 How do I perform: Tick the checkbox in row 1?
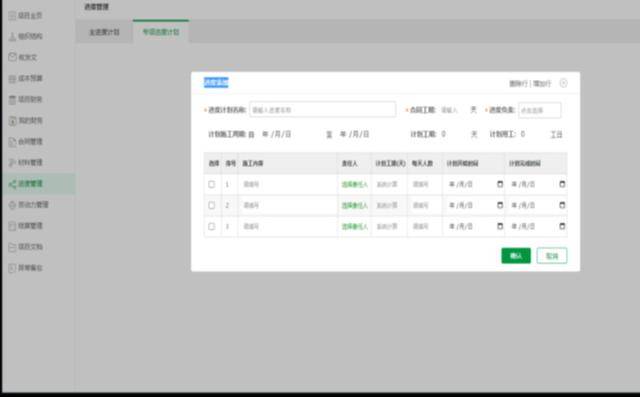point(211,184)
